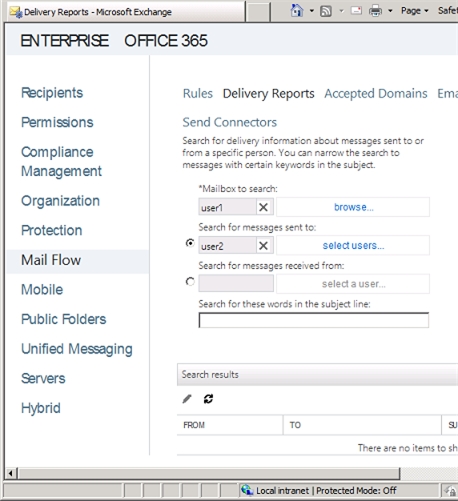Select the Delivery Reports tab

pos(268,94)
